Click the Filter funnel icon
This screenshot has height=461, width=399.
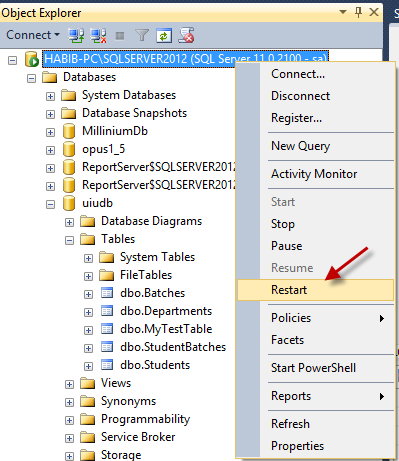(142, 35)
